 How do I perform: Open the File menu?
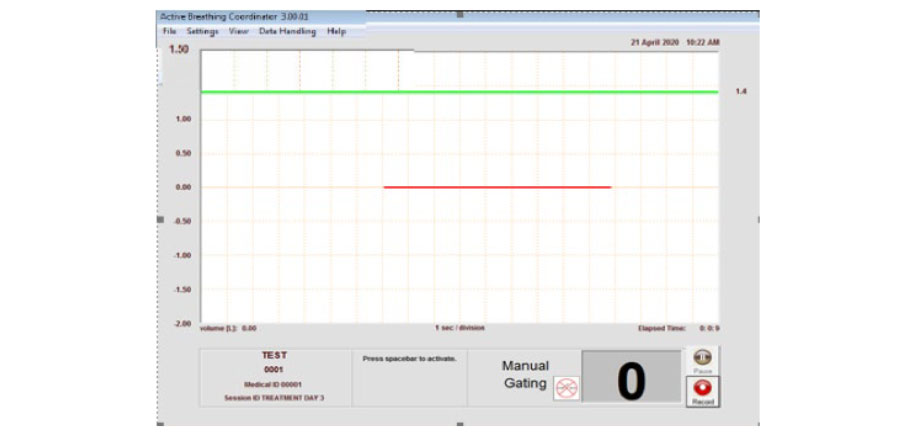169,32
